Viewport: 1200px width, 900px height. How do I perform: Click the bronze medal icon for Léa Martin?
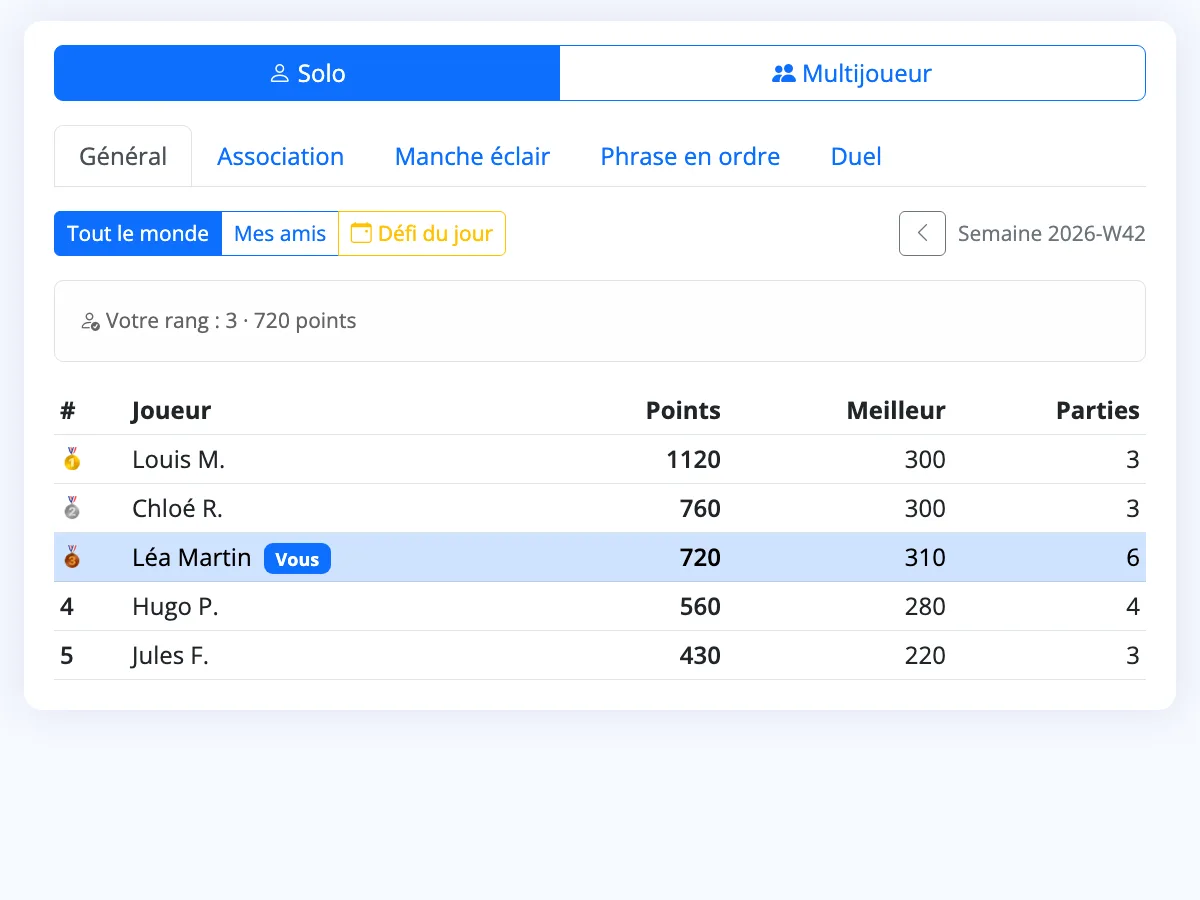[x=72, y=558]
